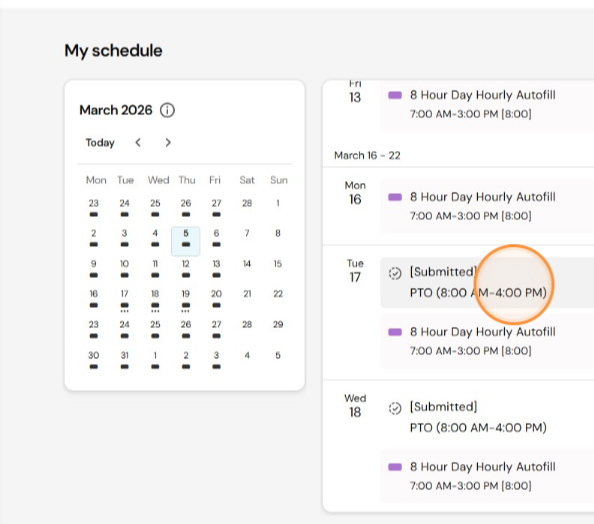Advance to next month with right chevron
This screenshot has width=594, height=524.
[x=168, y=142]
